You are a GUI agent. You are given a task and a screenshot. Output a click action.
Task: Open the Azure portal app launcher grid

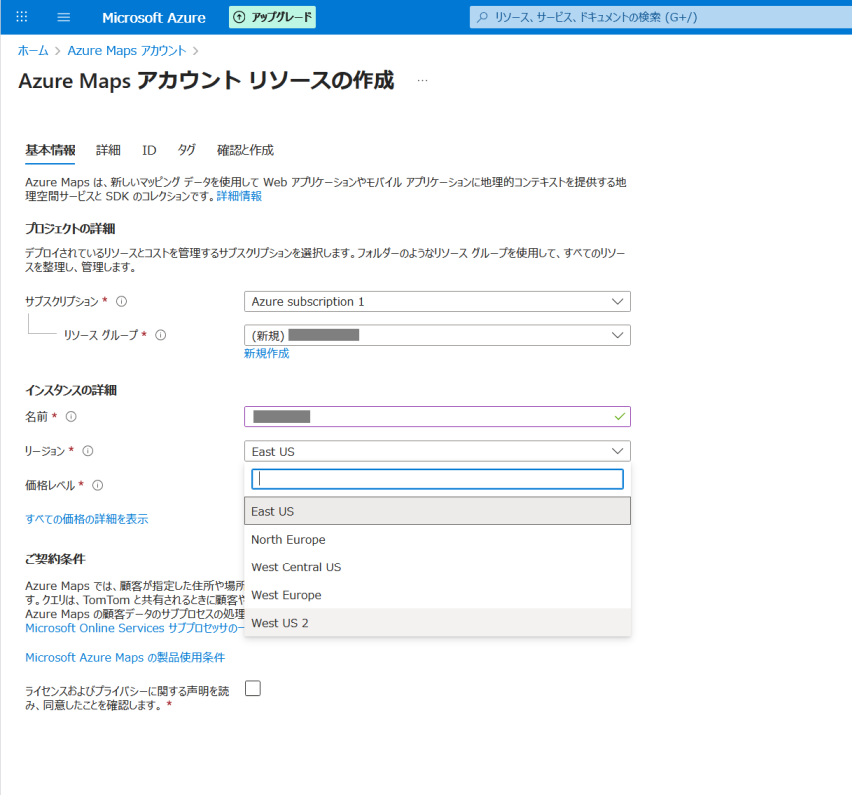[22, 17]
